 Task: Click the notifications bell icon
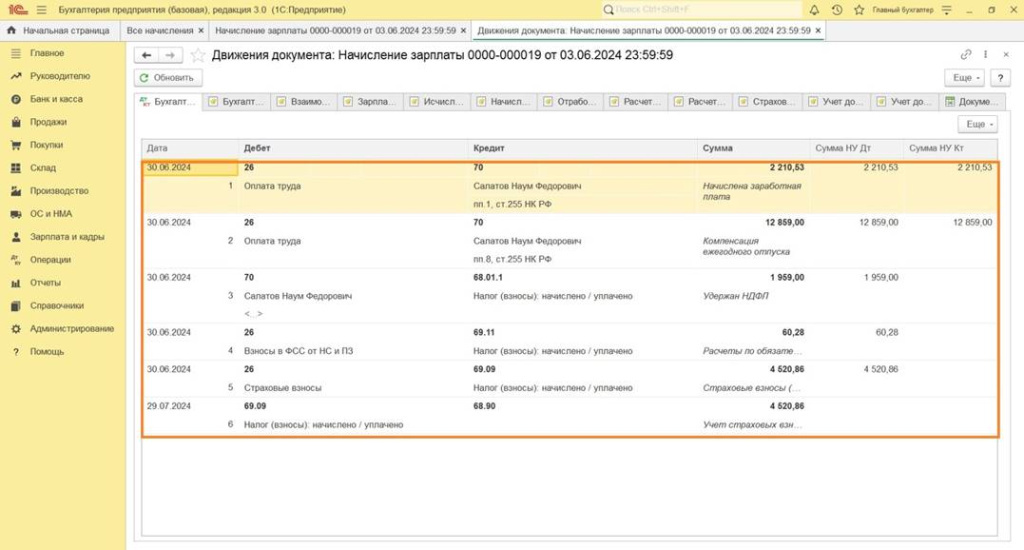(x=815, y=9)
